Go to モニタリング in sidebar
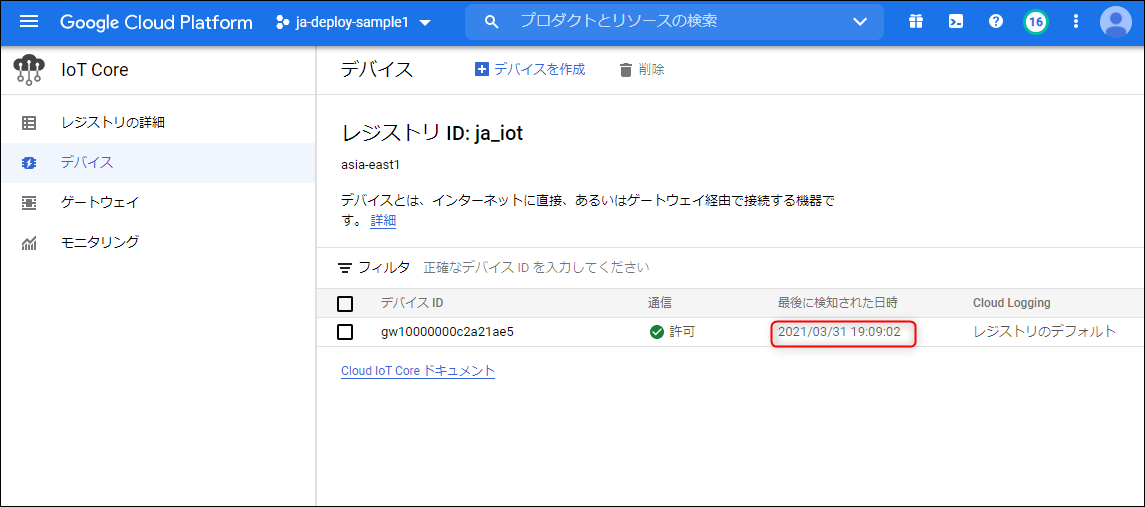Viewport: 1145px width, 507px height. (x=100, y=242)
